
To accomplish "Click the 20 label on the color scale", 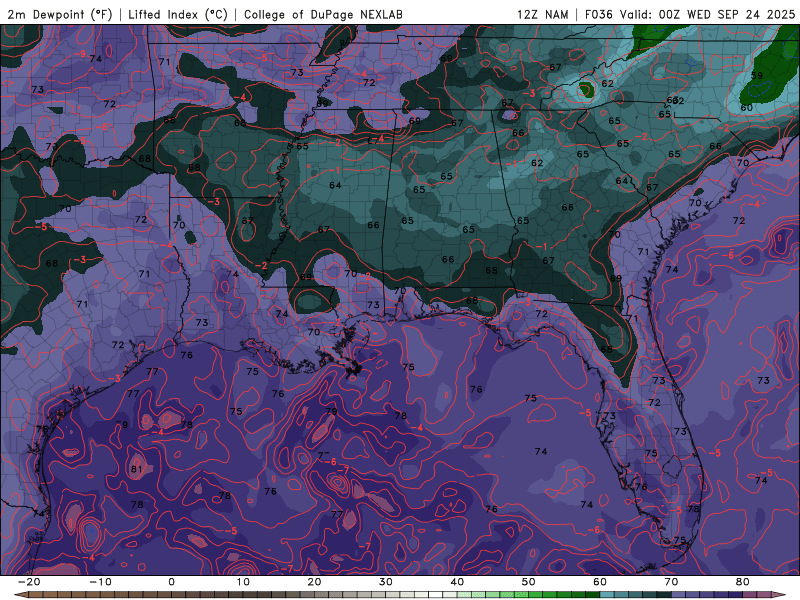I will tap(314, 582).
